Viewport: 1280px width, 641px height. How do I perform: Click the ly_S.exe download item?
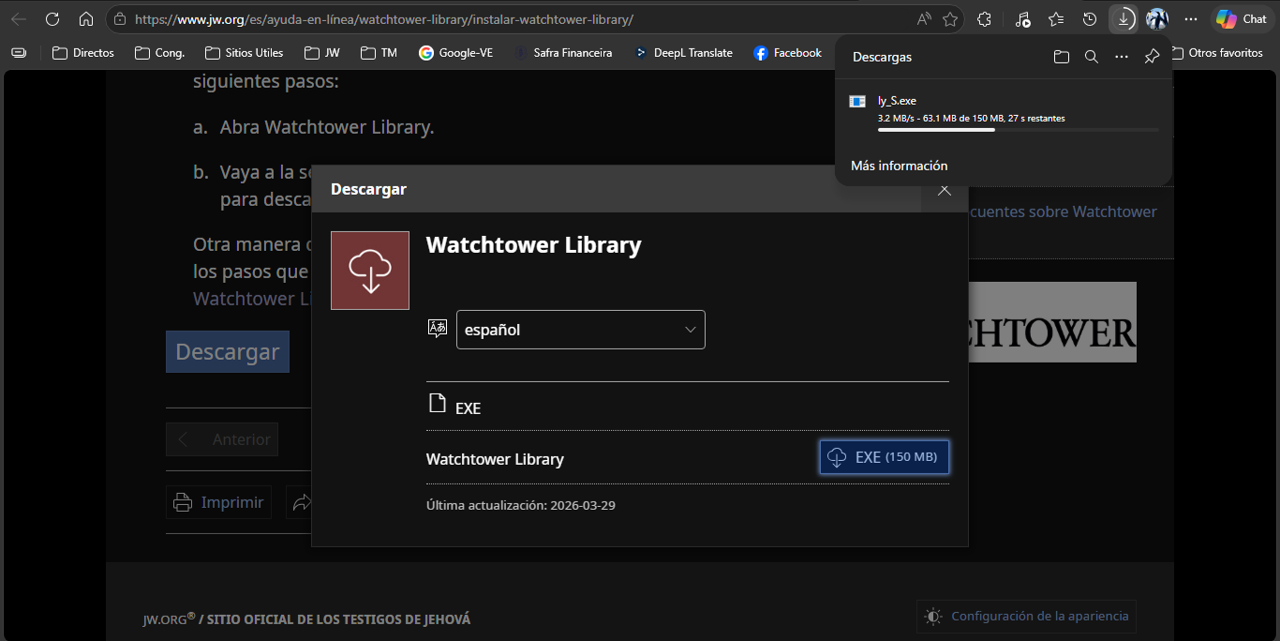1003,111
